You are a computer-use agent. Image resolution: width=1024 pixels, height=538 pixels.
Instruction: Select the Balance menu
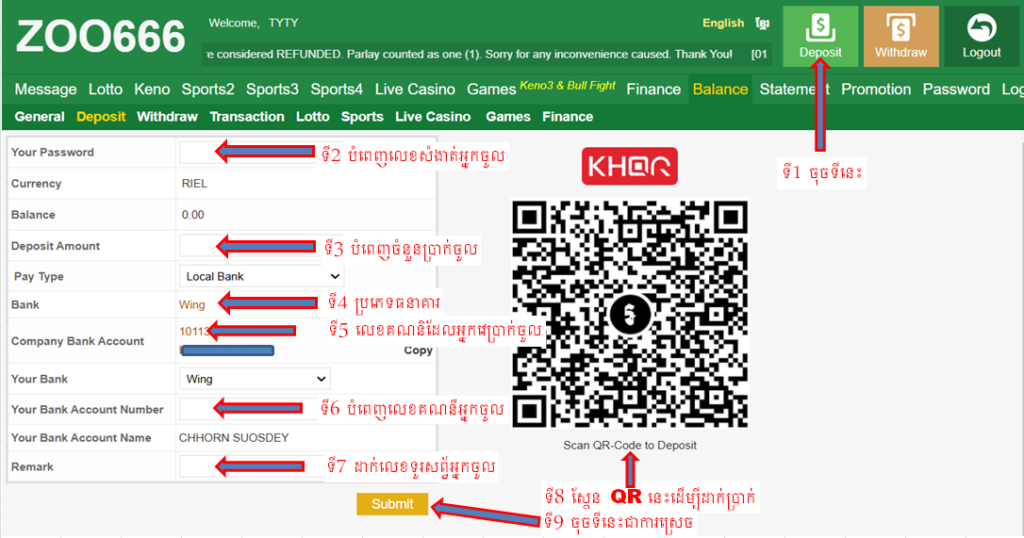click(x=720, y=89)
